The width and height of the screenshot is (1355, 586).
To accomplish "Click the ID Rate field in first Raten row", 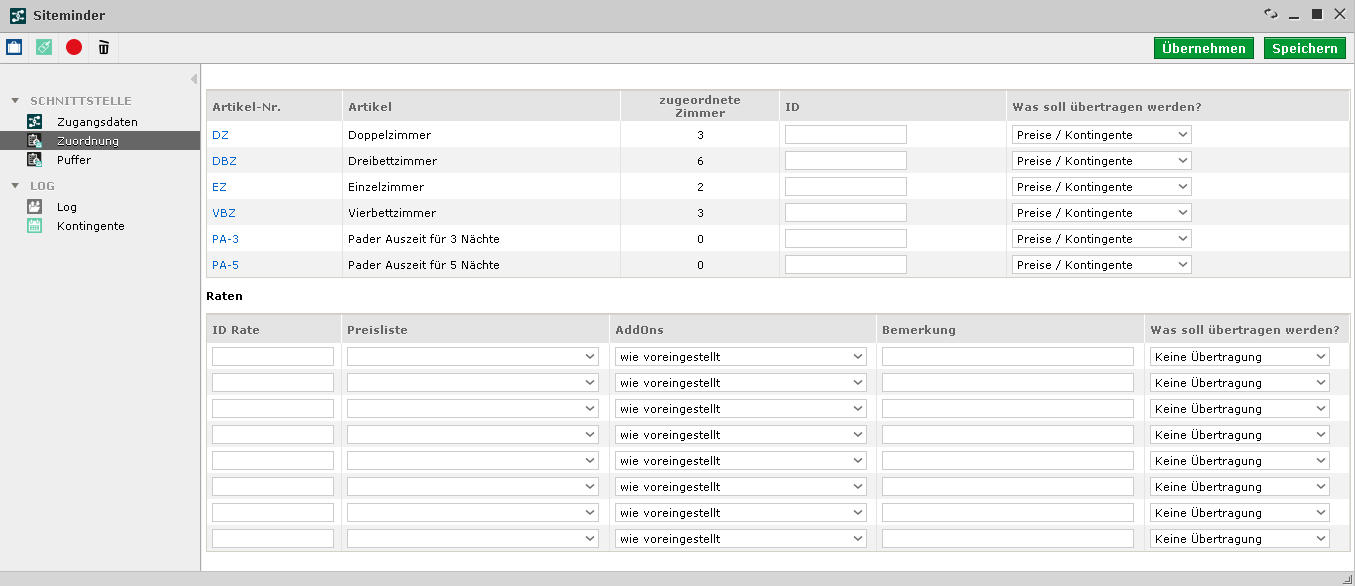I will [x=273, y=357].
